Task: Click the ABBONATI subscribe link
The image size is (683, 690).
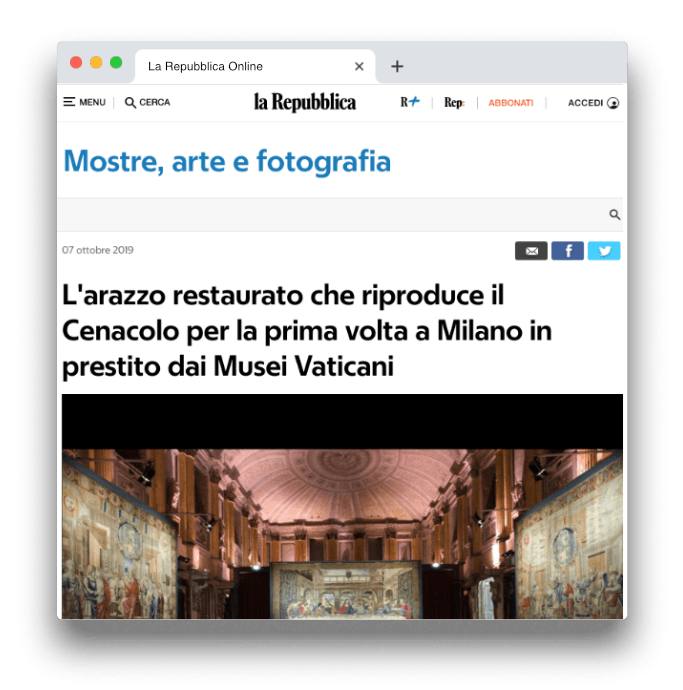Action: click(510, 103)
